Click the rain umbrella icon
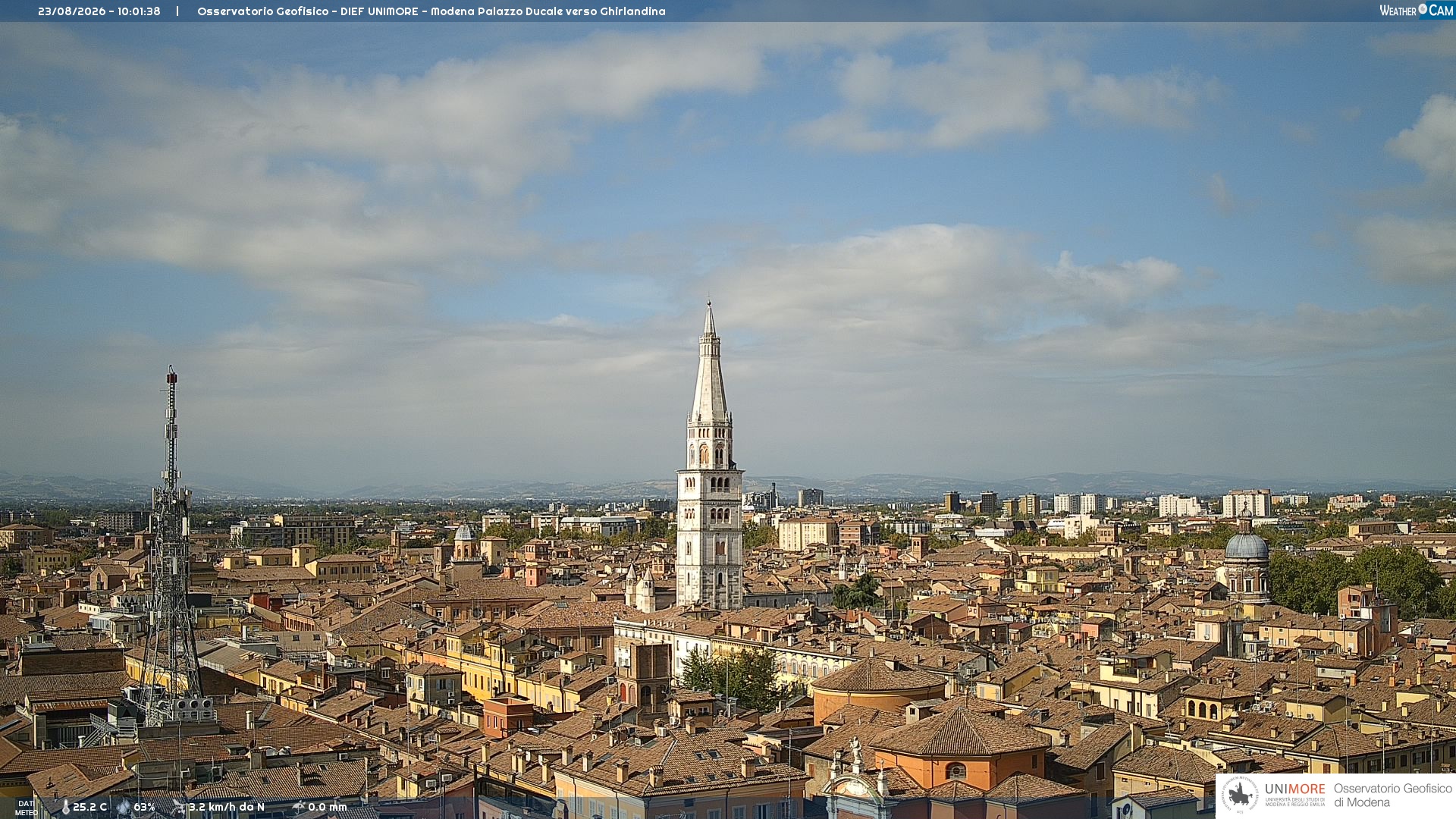Viewport: 1456px width, 819px height. pos(298,807)
